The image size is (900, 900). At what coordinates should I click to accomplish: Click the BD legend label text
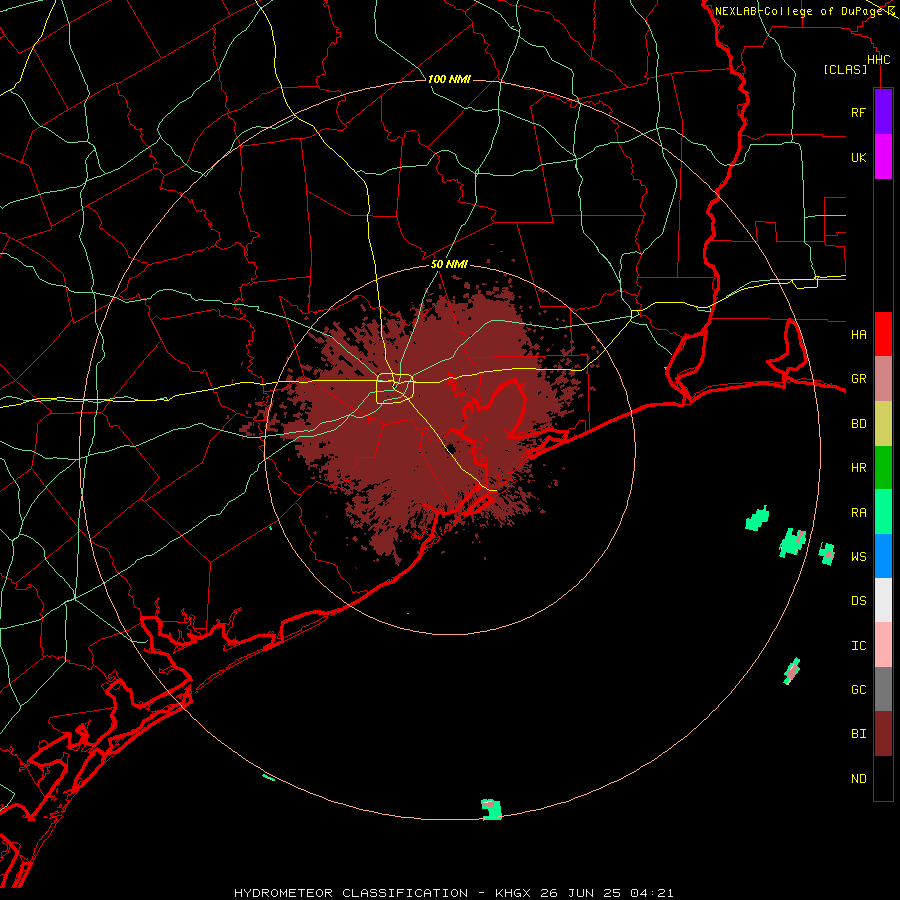pyautogui.click(x=858, y=424)
